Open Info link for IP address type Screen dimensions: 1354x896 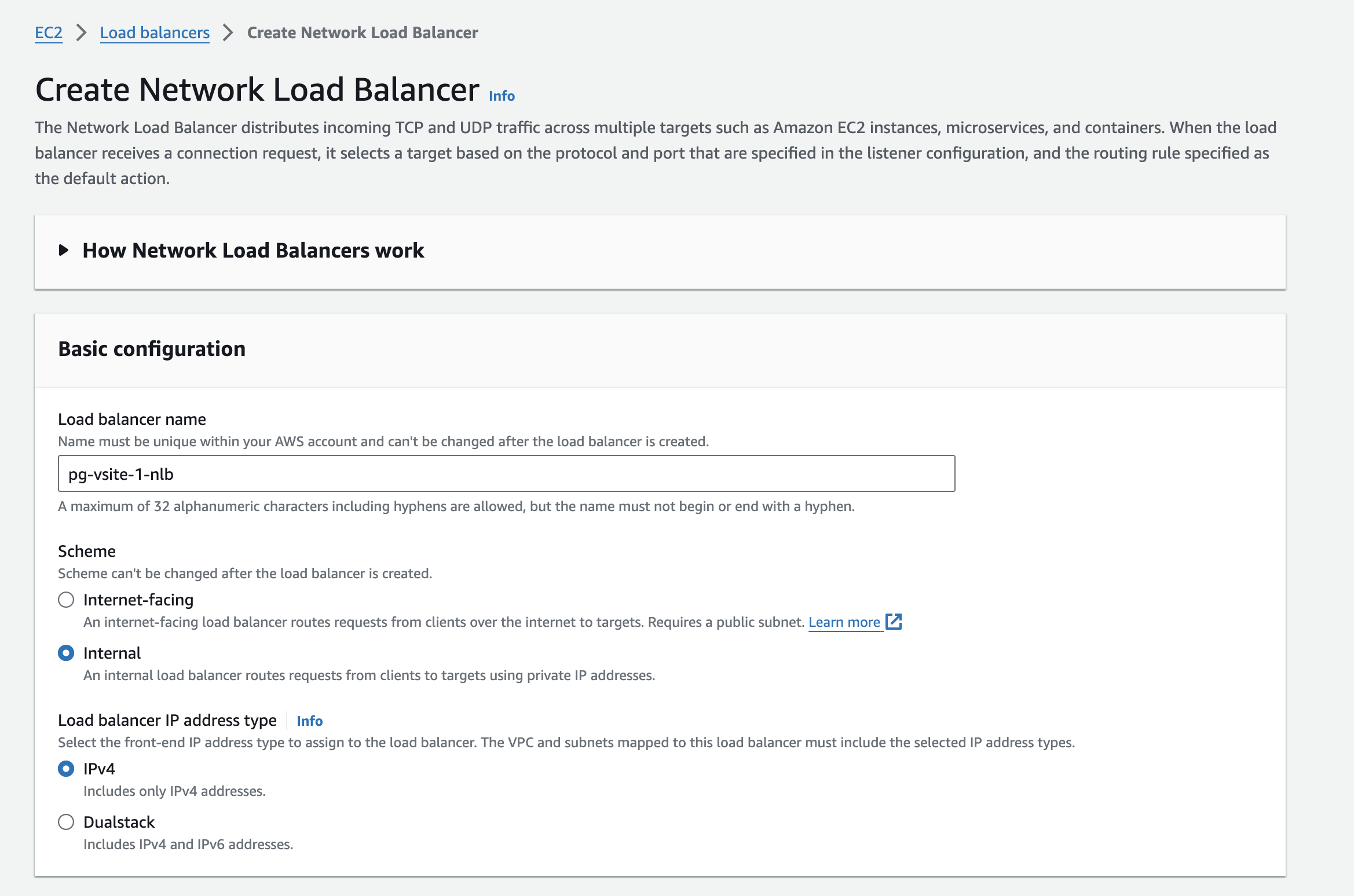[x=309, y=721]
